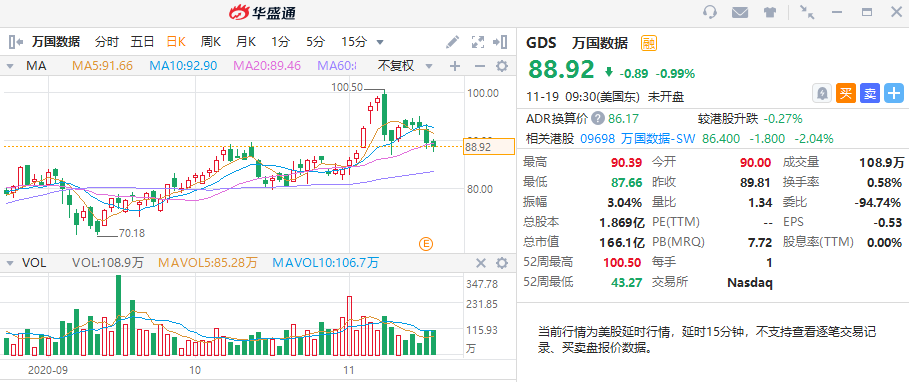The image size is (909, 382).
Task: Click VOL:108.9万 volume label
Action: [x=107, y=263]
